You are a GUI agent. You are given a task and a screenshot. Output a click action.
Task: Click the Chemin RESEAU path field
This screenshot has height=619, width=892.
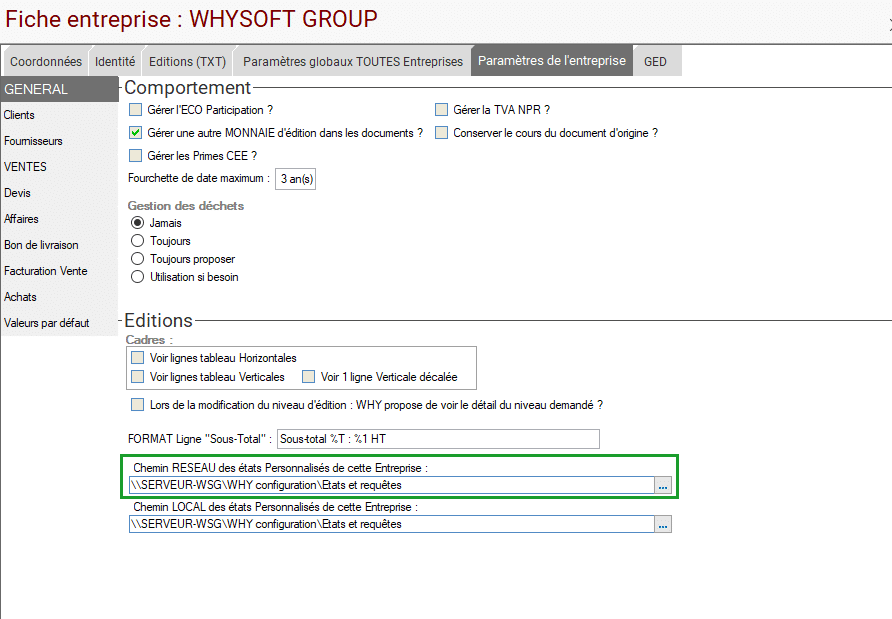(x=391, y=485)
